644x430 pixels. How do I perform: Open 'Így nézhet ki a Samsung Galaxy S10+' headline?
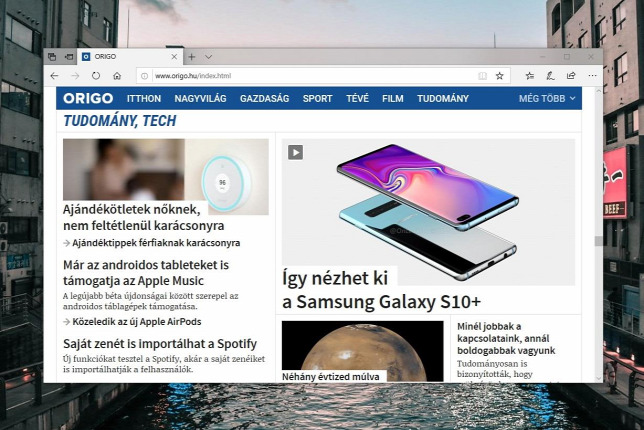pos(381,290)
